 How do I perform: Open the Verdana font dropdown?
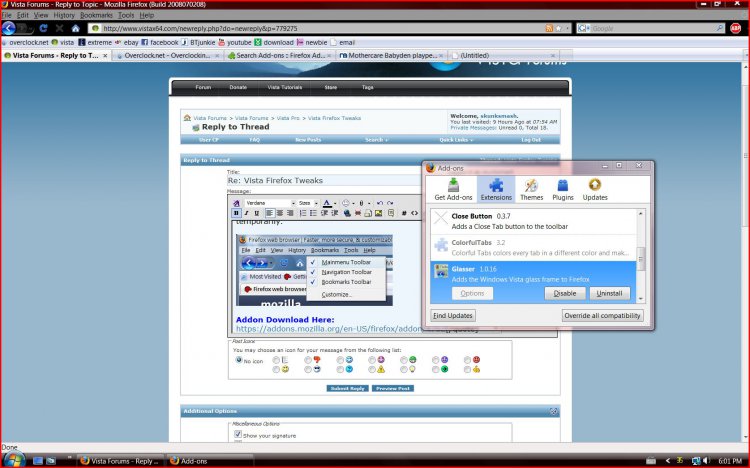click(270, 203)
